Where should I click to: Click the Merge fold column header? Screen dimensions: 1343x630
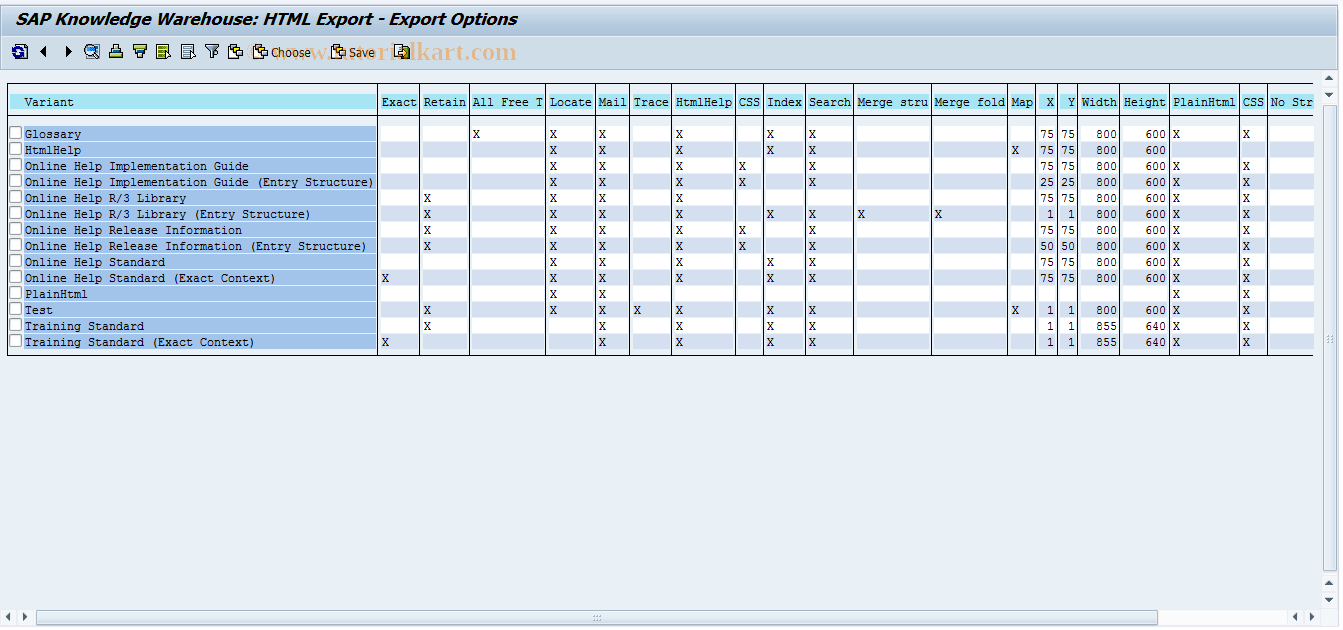click(970, 102)
